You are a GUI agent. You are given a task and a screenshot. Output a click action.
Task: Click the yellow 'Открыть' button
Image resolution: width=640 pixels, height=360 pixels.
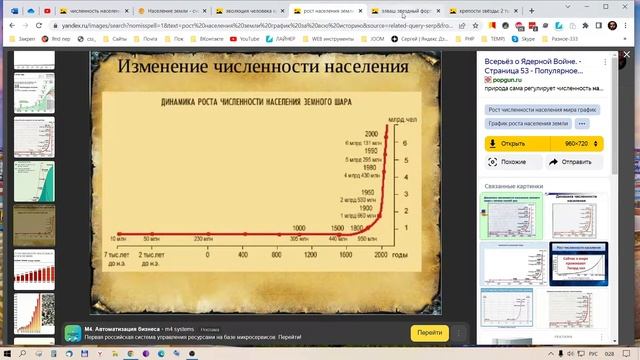517,144
